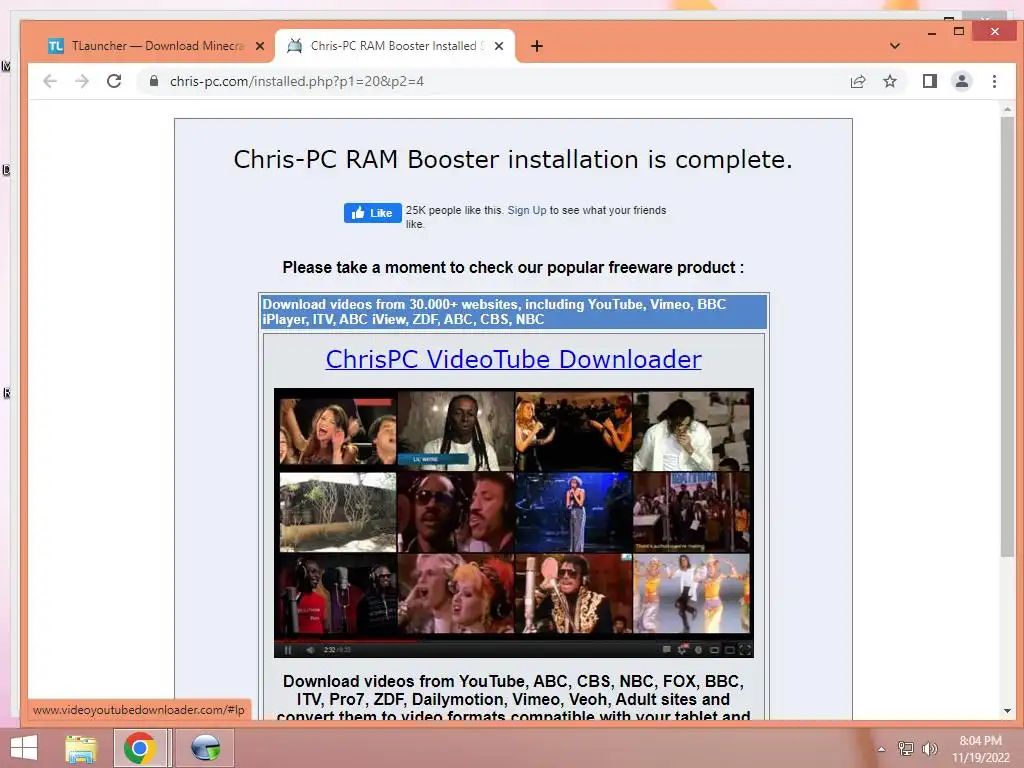The image size is (1024, 768).
Task: Click the Facebook Like button
Action: (x=372, y=213)
